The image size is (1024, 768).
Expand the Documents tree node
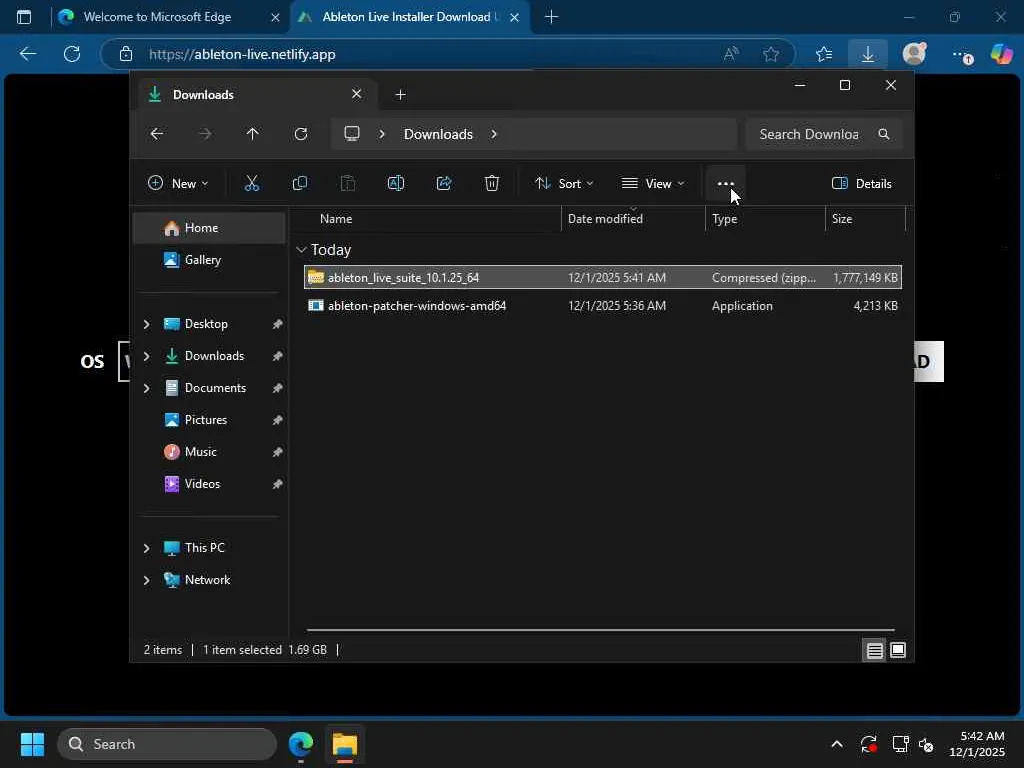tap(146, 388)
